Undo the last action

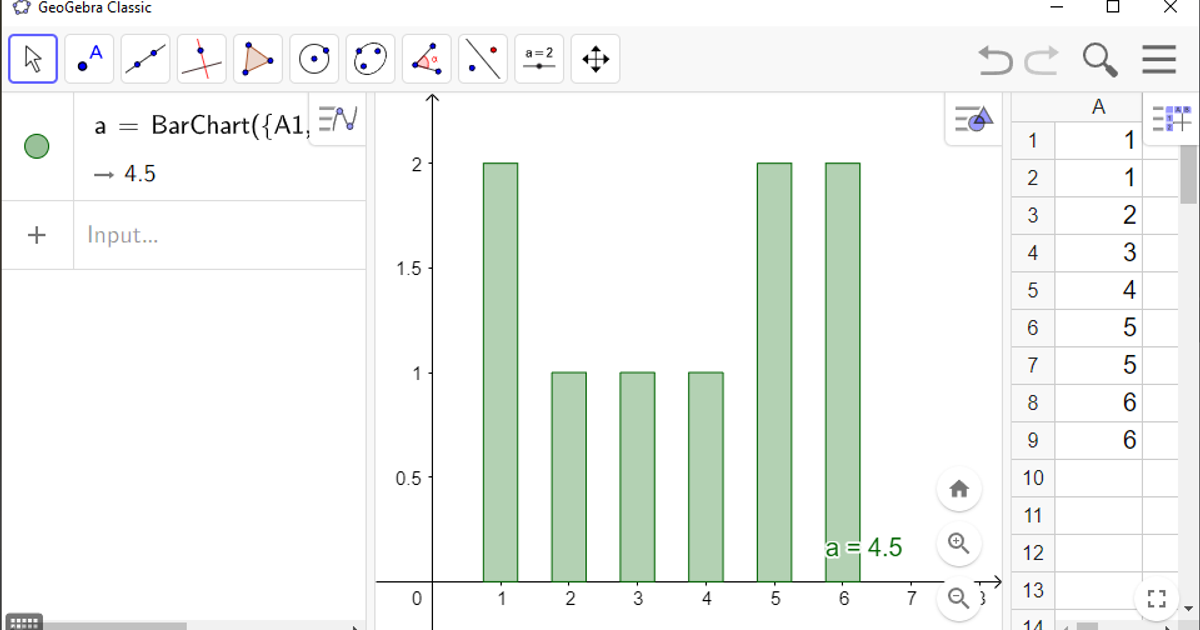[x=995, y=60]
